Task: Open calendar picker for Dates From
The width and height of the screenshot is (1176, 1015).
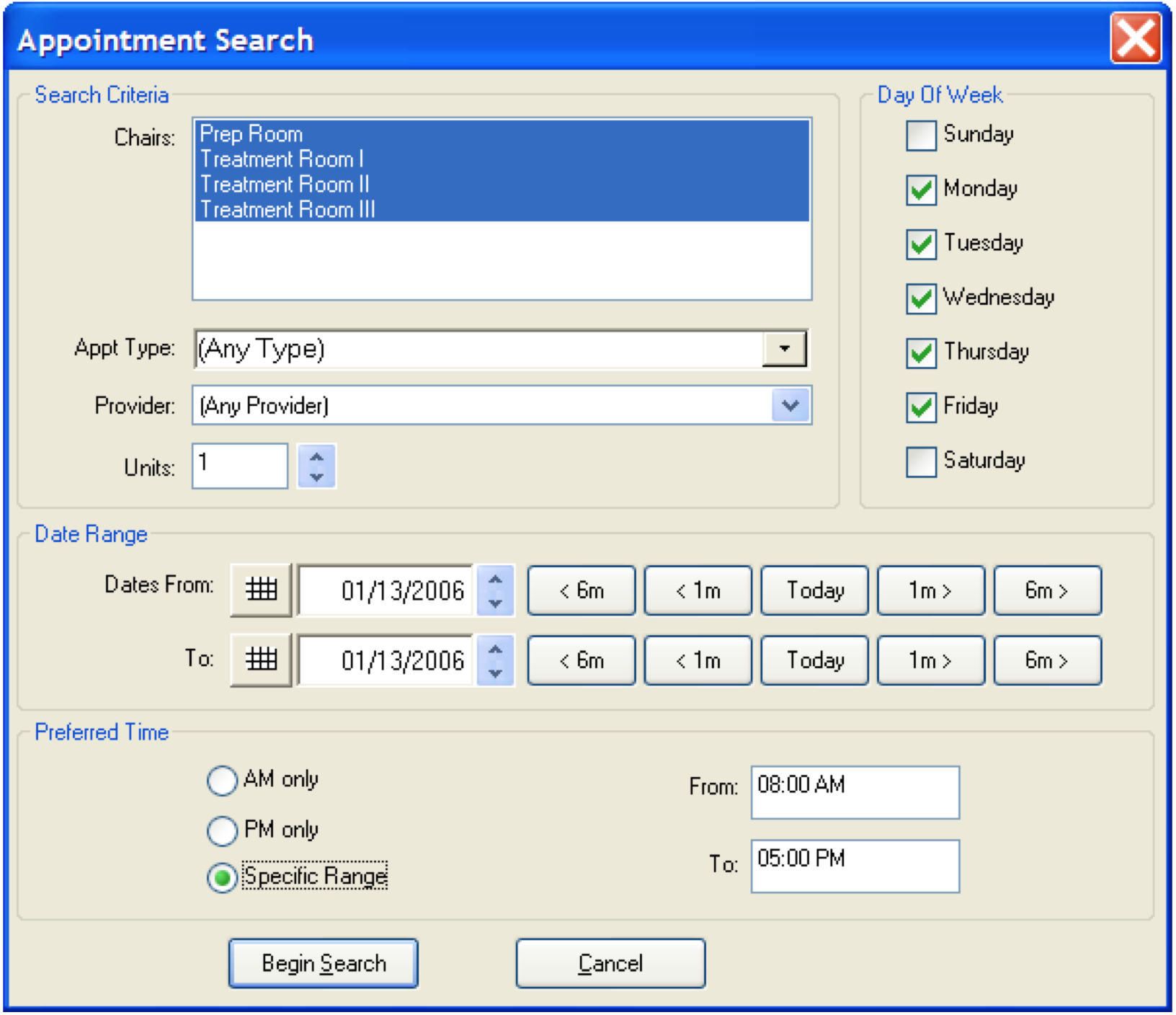Action: 261,590
